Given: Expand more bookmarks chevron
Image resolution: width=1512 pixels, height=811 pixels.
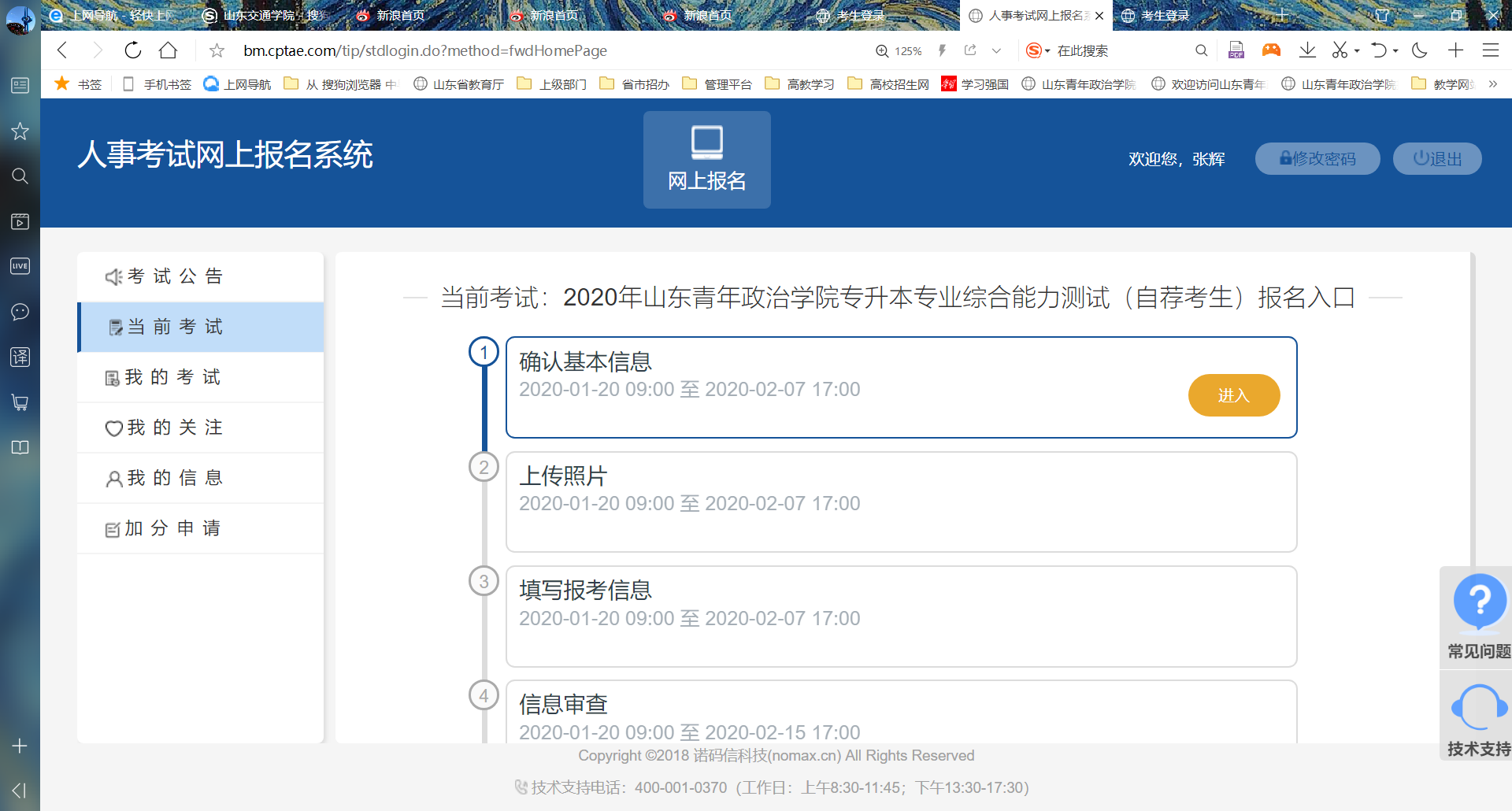Looking at the screenshot, I should pyautogui.click(x=1492, y=84).
